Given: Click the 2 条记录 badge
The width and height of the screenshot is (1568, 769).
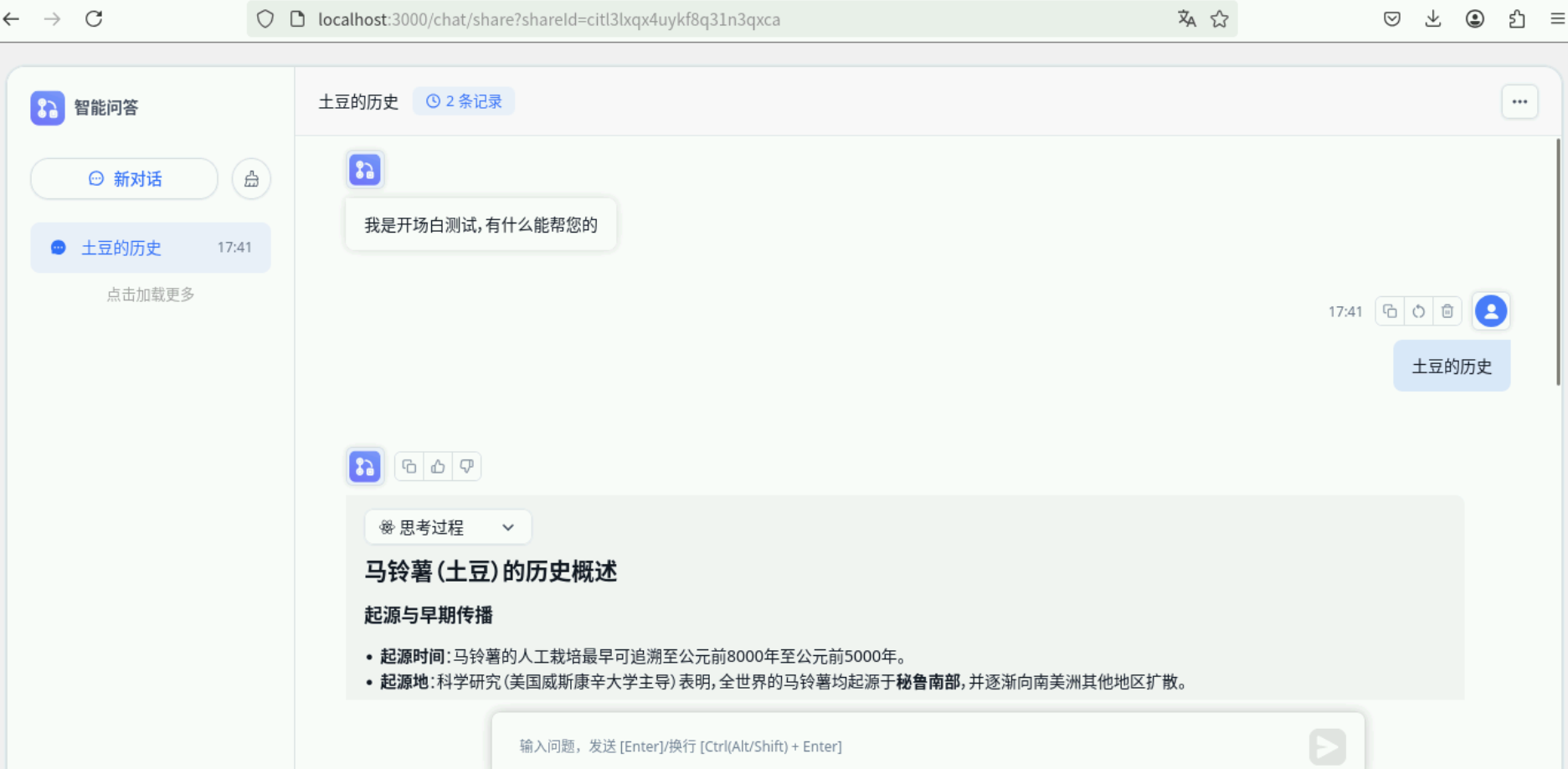Looking at the screenshot, I should [464, 100].
